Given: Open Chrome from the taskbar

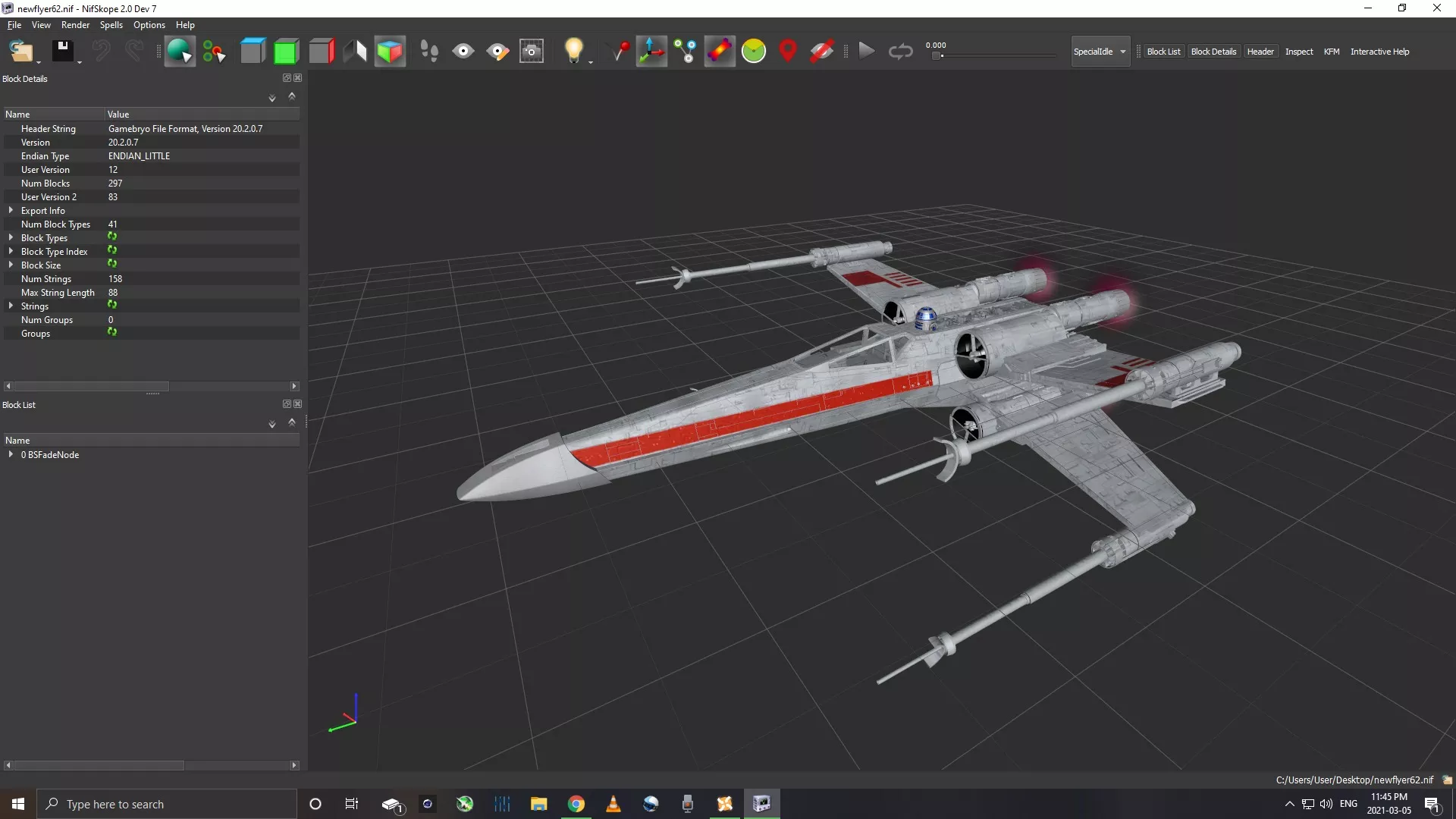Looking at the screenshot, I should click(x=576, y=804).
